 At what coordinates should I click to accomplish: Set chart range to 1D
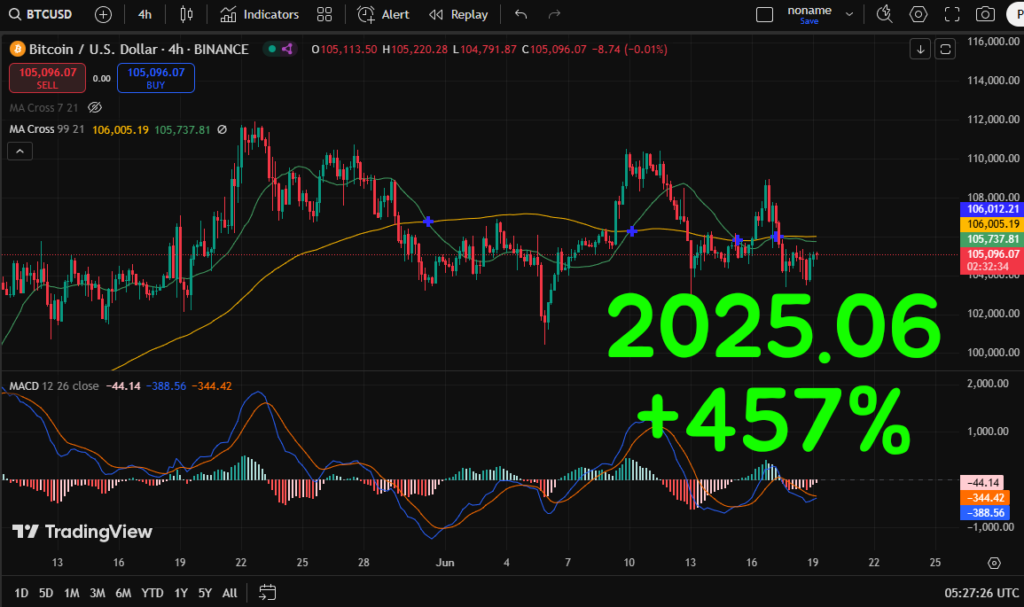22,593
